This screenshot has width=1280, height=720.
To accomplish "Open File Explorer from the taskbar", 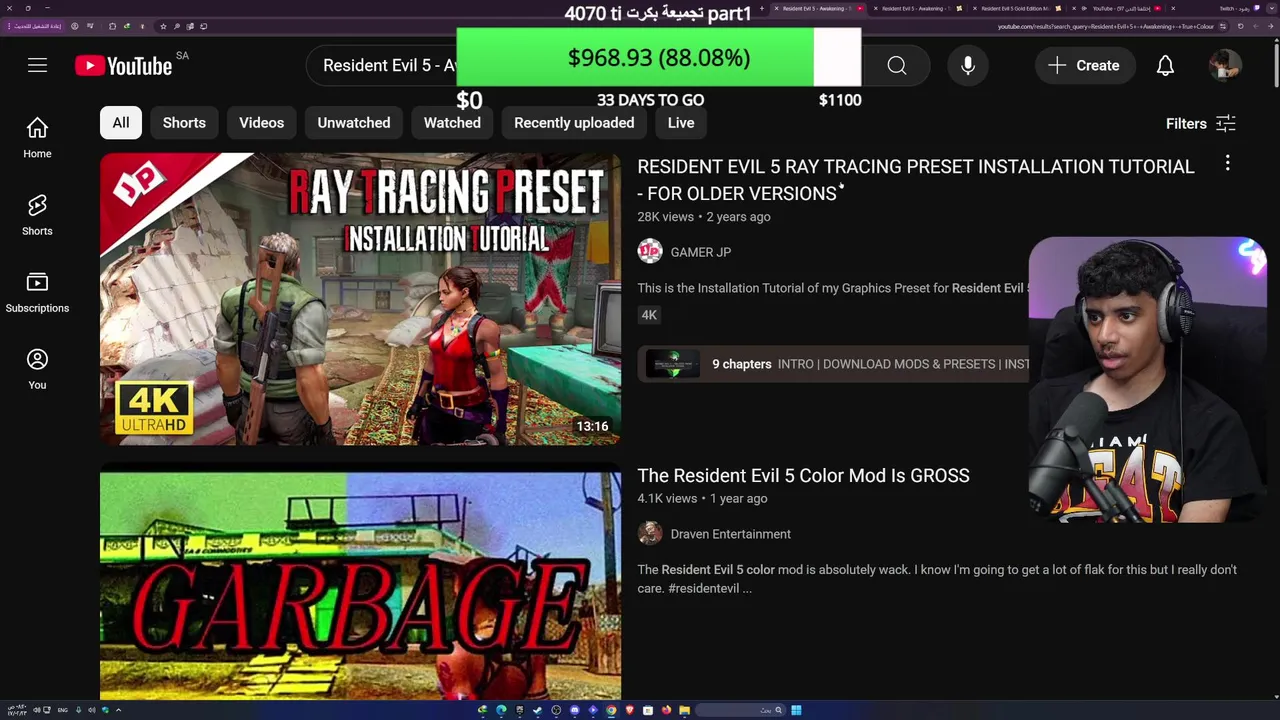I will click(684, 710).
